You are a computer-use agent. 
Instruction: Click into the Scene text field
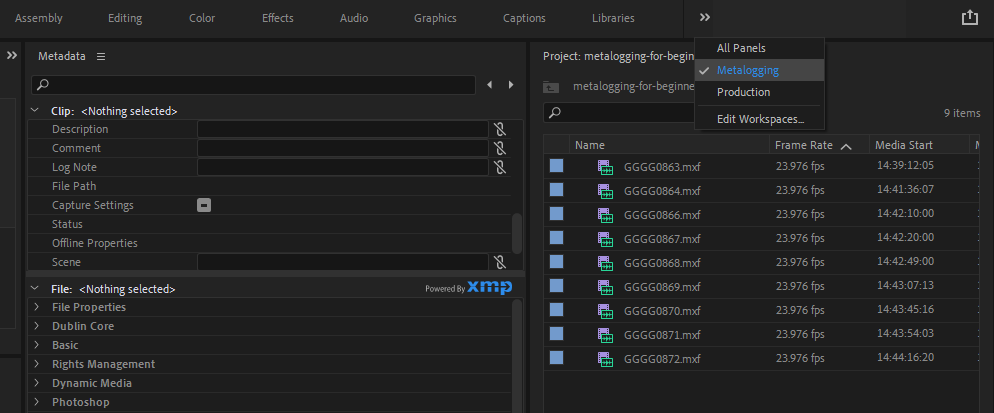343,262
